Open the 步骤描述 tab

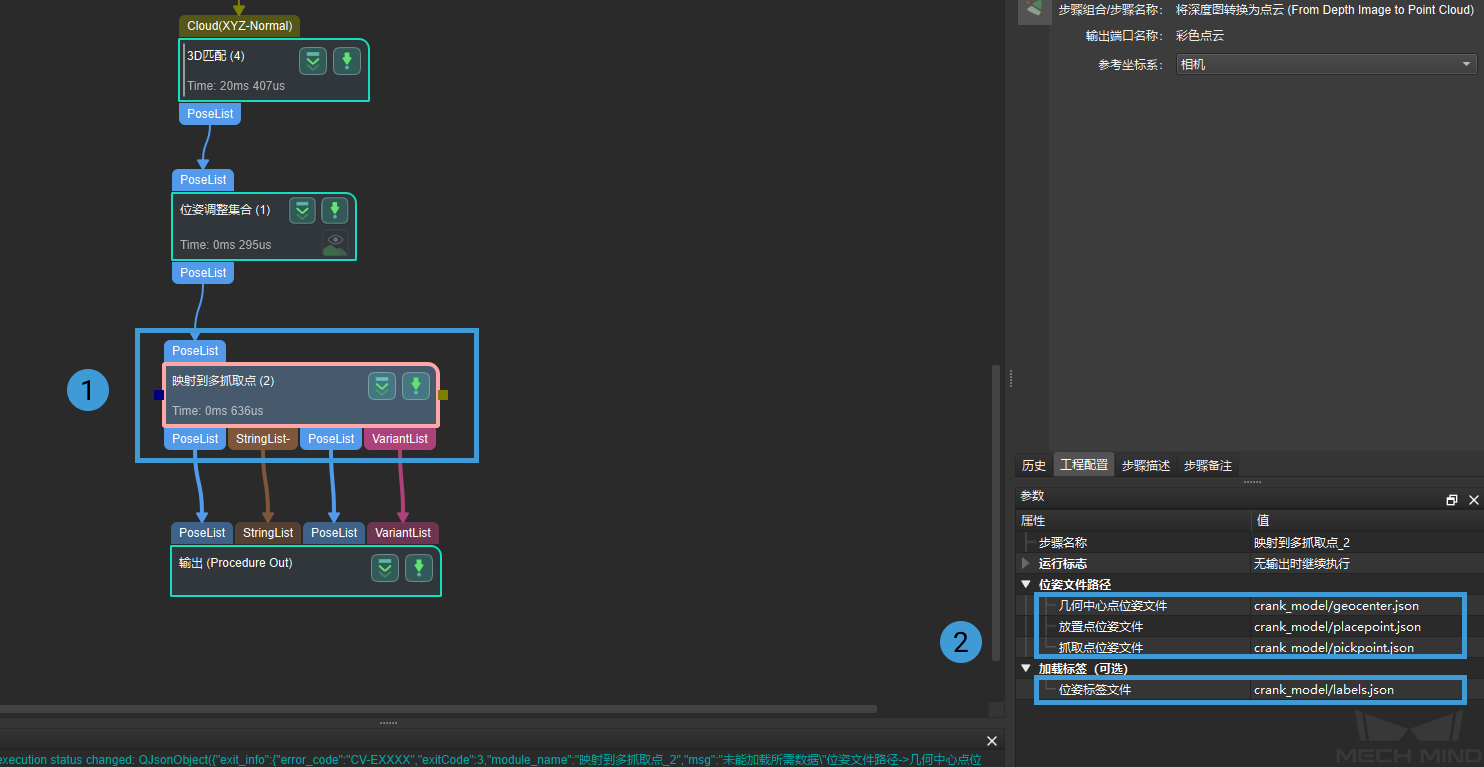pyautogui.click(x=1146, y=465)
